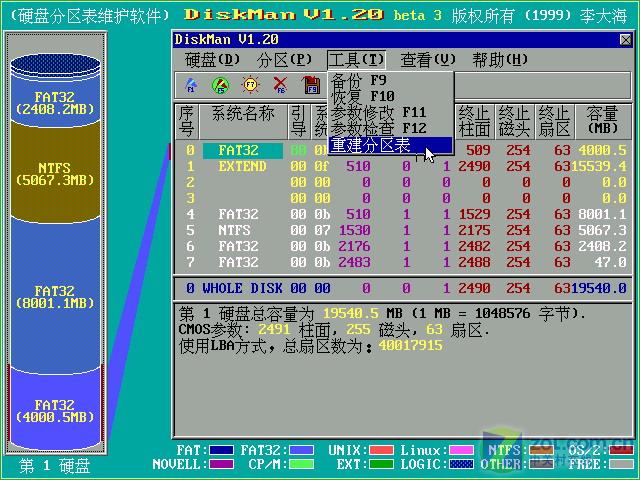Click the red X F6 delete icon
Viewport: 640px width, 480px height.
point(280,85)
